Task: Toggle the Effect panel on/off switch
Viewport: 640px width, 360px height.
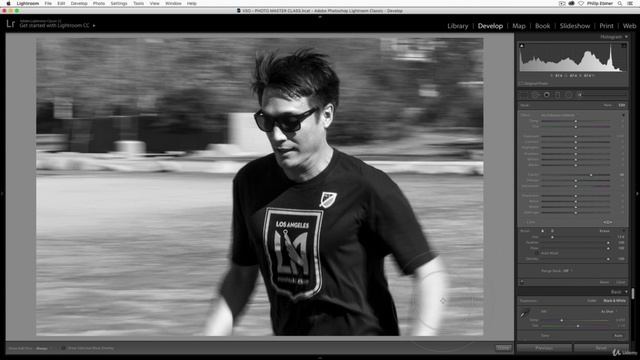Action: 623,115
